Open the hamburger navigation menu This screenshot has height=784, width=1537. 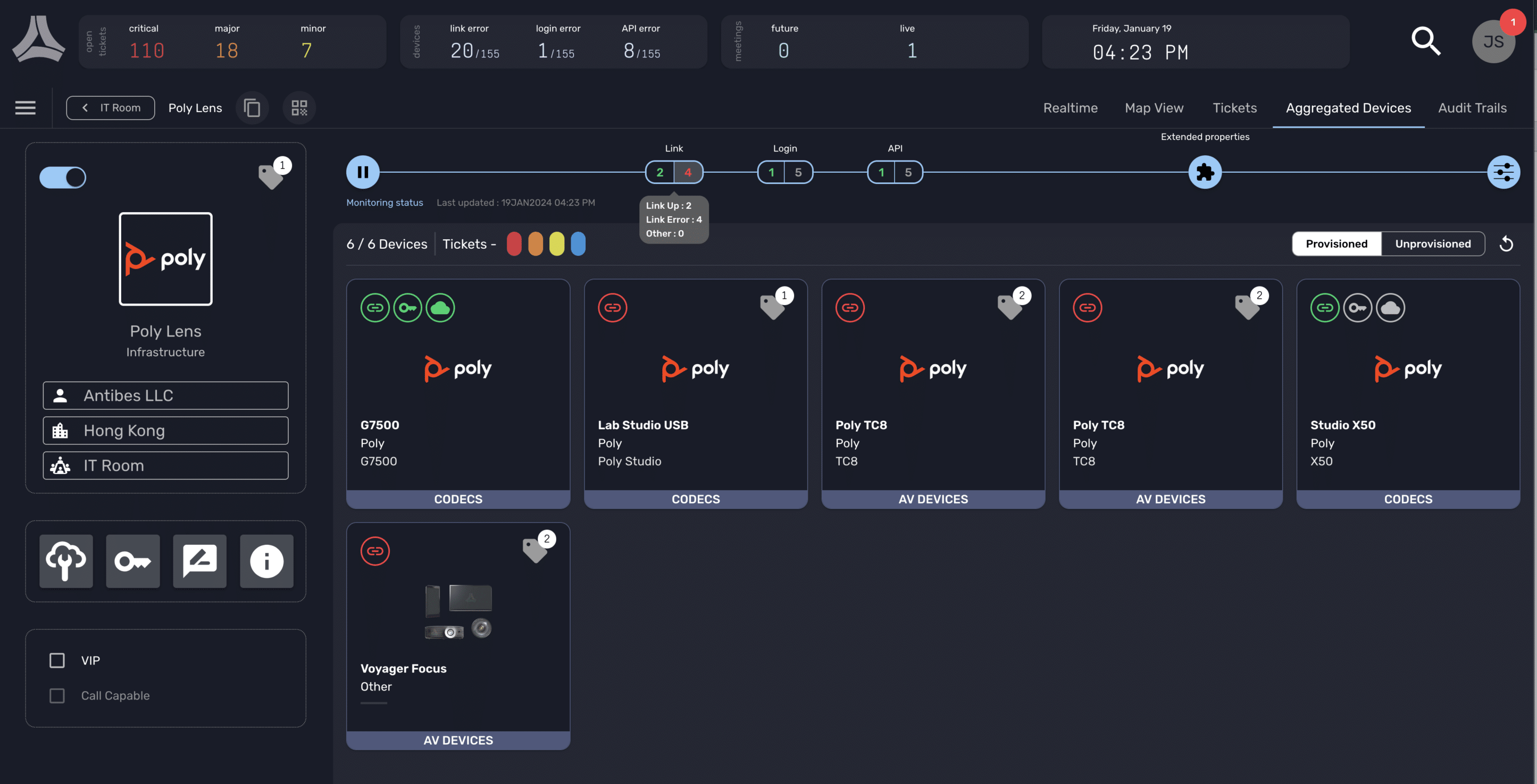point(25,107)
